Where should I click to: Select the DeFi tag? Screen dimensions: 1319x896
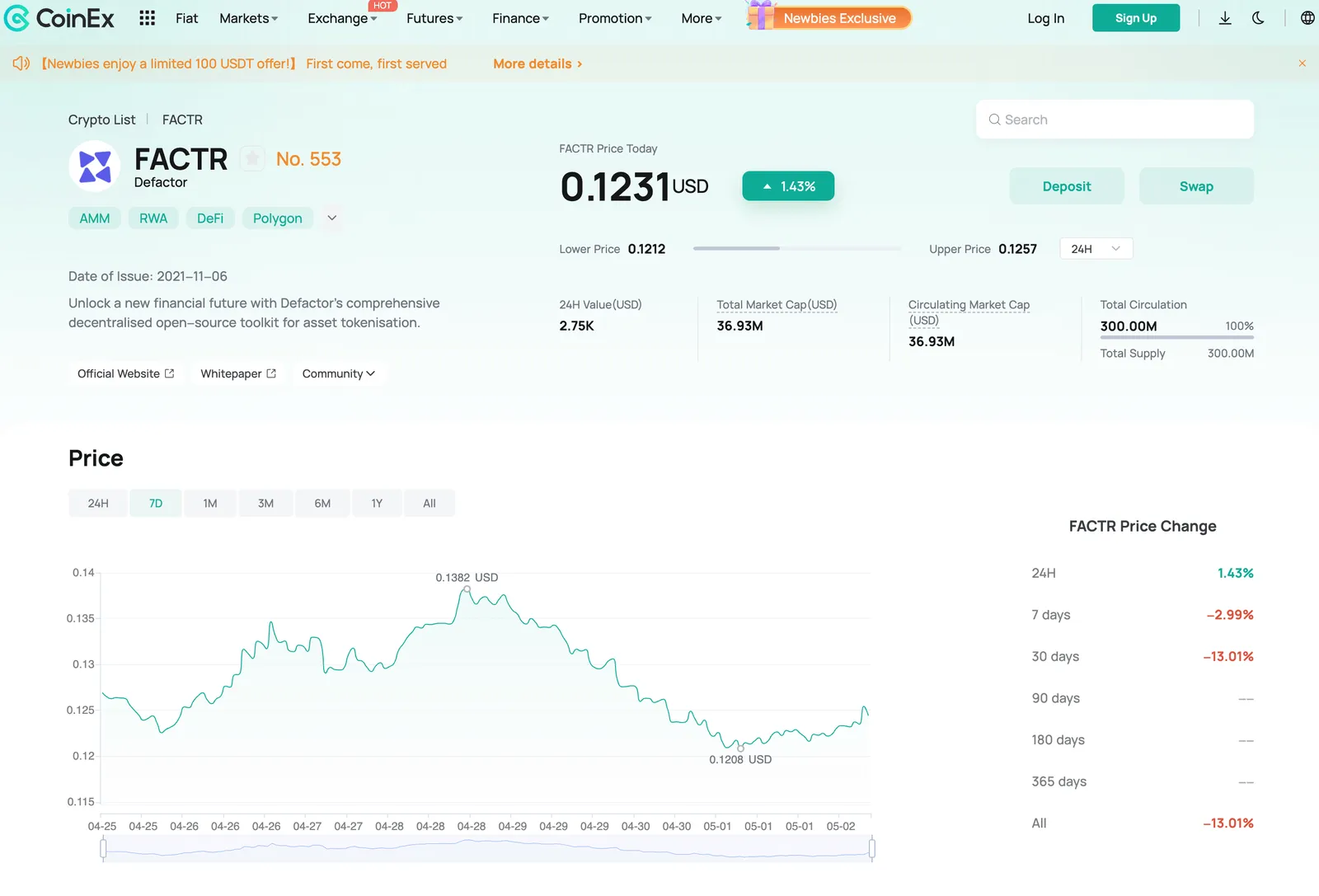pos(210,218)
